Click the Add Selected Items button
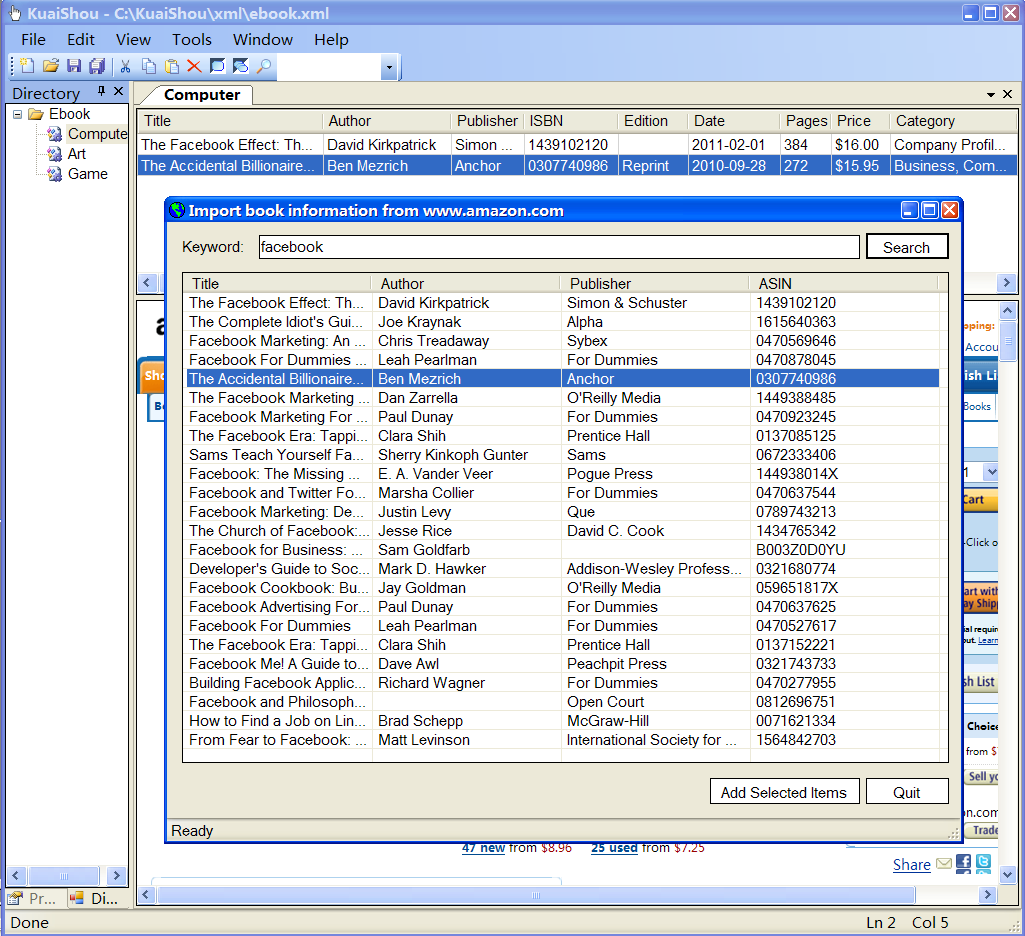Viewport: 1025px width, 936px height. [783, 792]
